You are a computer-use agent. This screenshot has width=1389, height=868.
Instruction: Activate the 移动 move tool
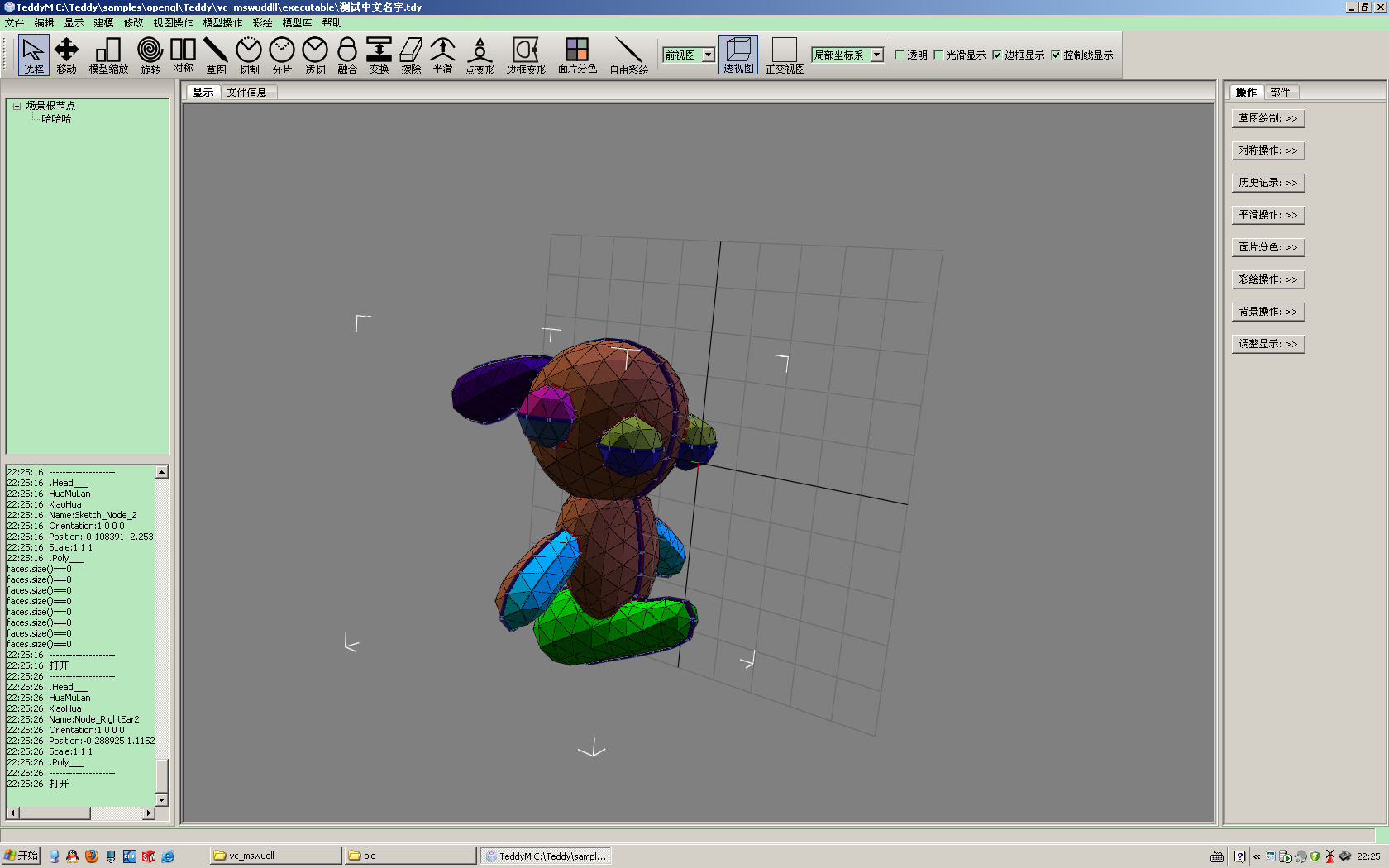(x=67, y=55)
